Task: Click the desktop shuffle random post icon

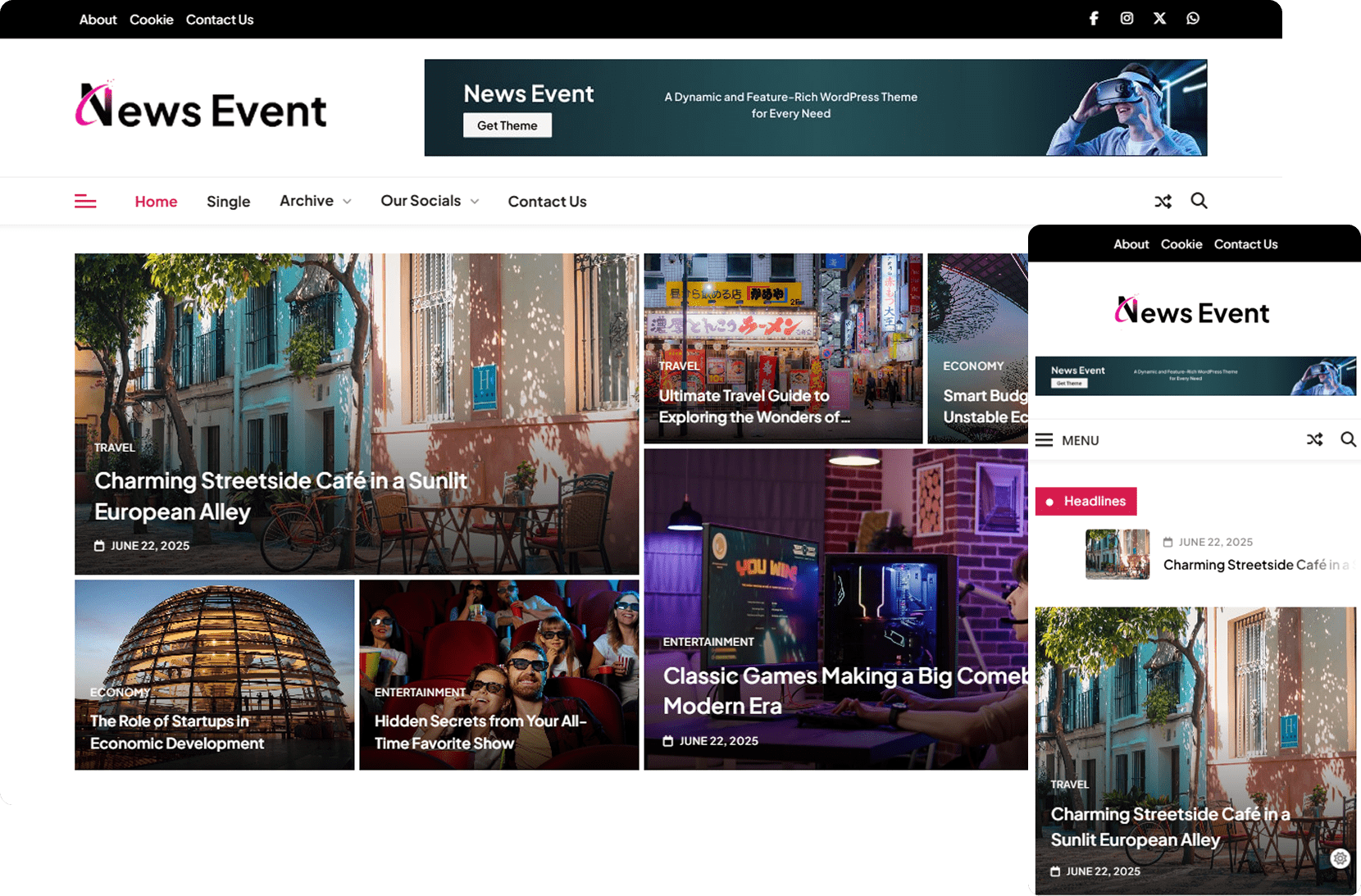Action: pyautogui.click(x=1163, y=202)
